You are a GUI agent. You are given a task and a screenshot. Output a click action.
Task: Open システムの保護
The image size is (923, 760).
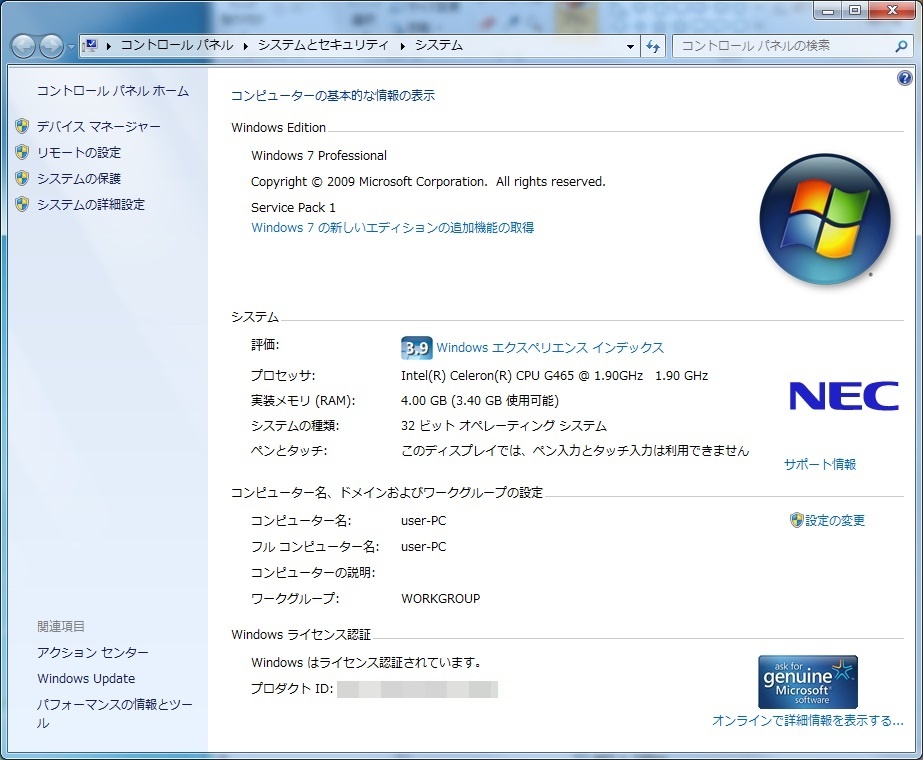point(79,178)
